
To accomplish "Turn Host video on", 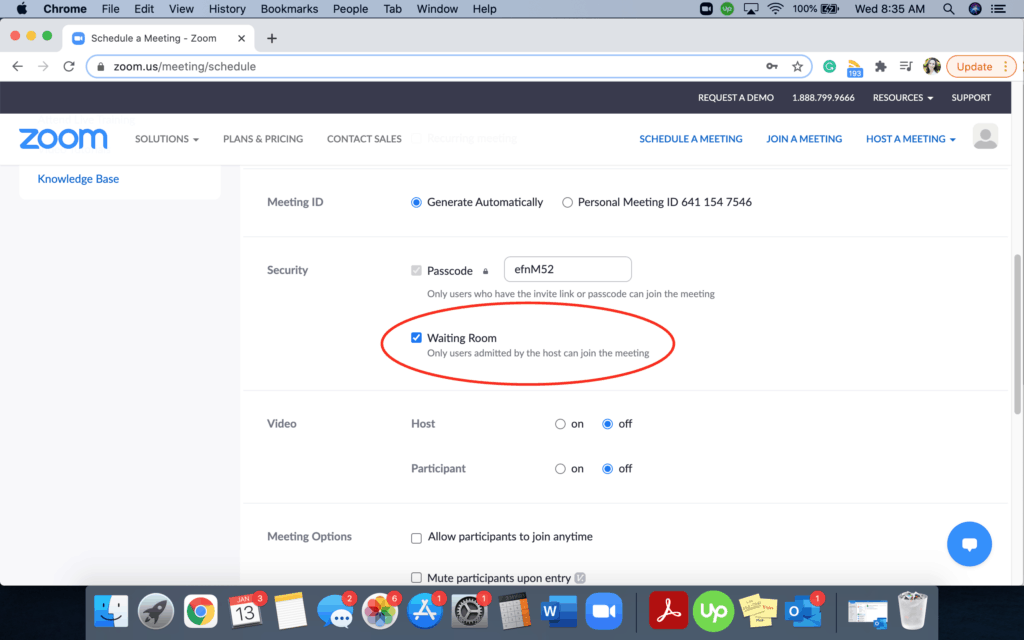I will pos(560,424).
